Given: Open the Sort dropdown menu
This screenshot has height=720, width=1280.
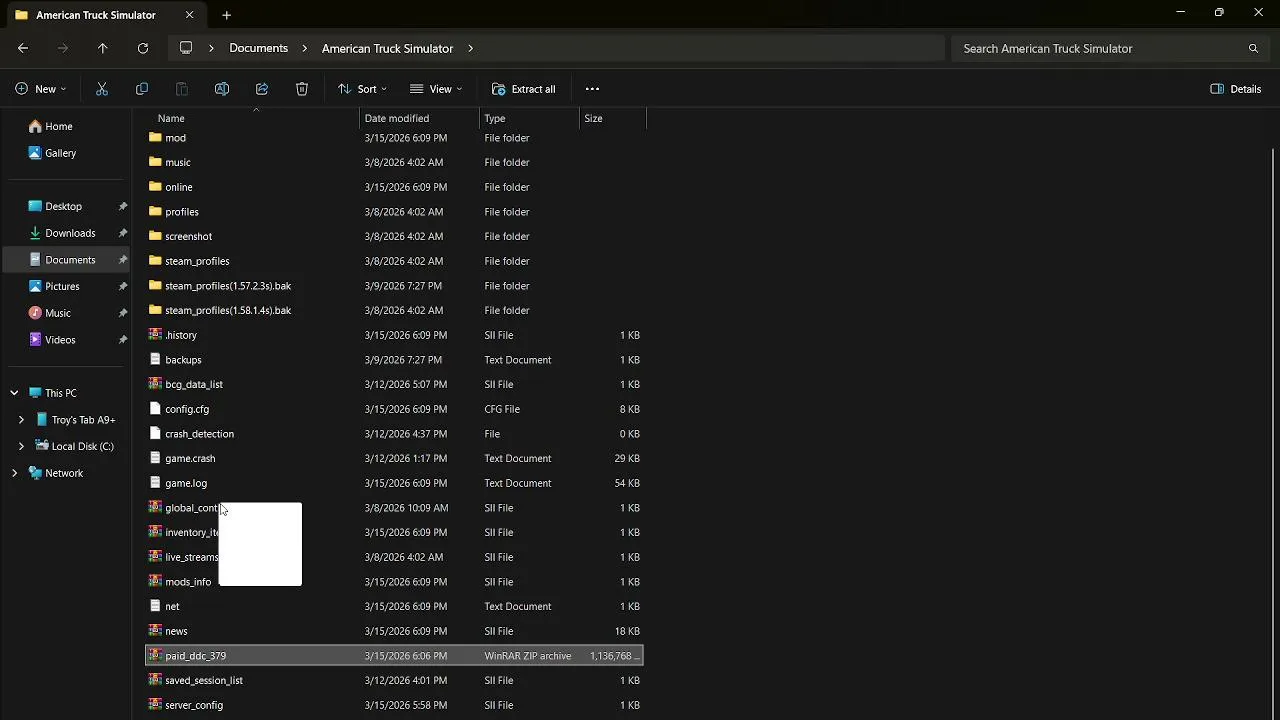Looking at the screenshot, I should click(362, 89).
